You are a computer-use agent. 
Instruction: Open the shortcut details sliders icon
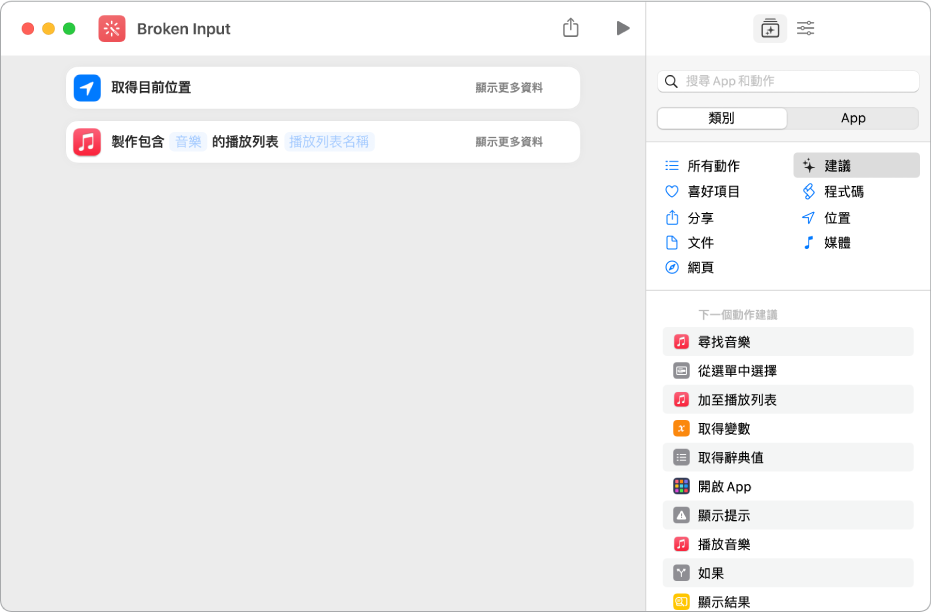806,28
